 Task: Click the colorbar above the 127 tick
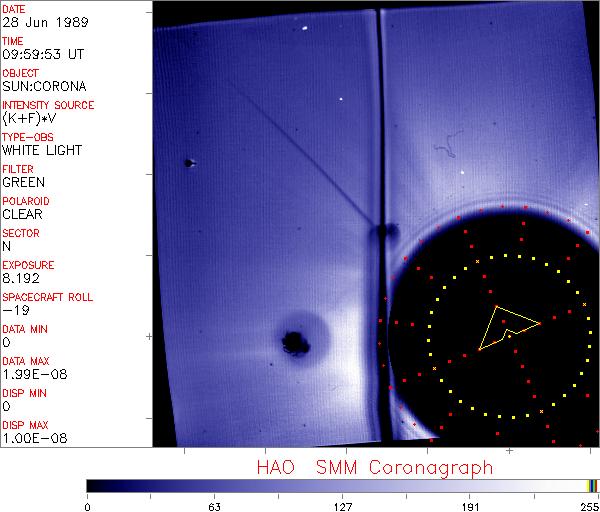[x=342, y=485]
